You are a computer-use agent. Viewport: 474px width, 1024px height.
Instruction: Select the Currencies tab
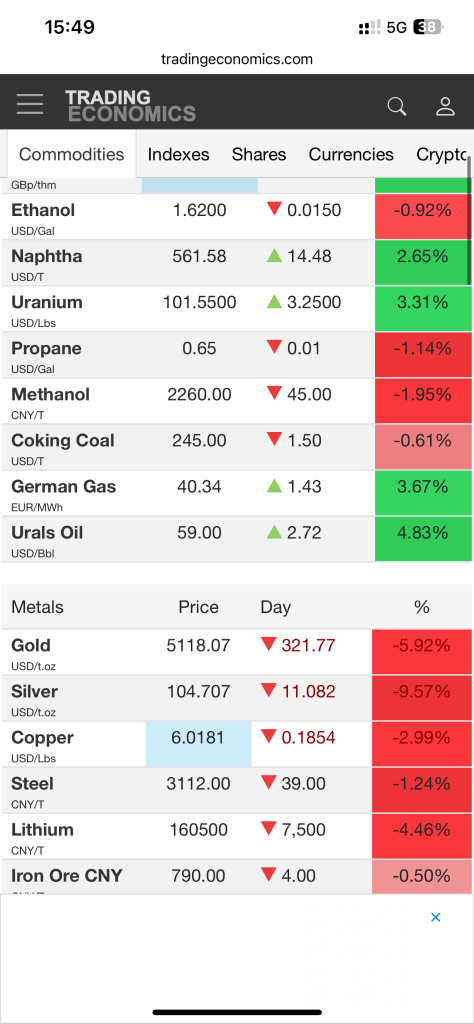351,154
